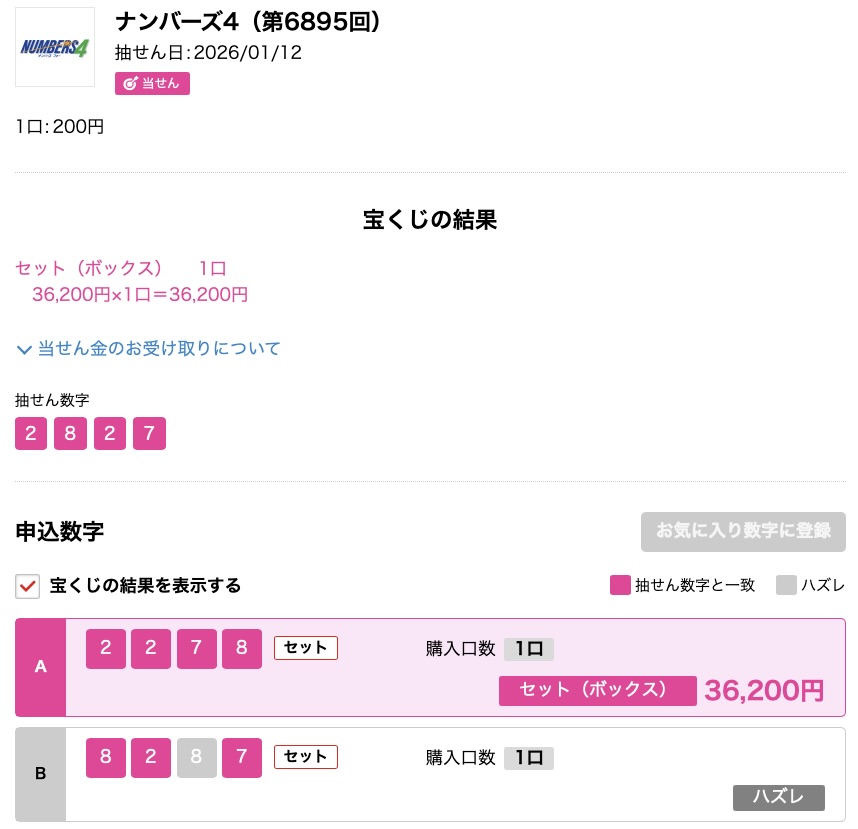Toggle 宝くじの結果を表示する checkbox
This screenshot has height=829, width=858.
pyautogui.click(x=28, y=586)
